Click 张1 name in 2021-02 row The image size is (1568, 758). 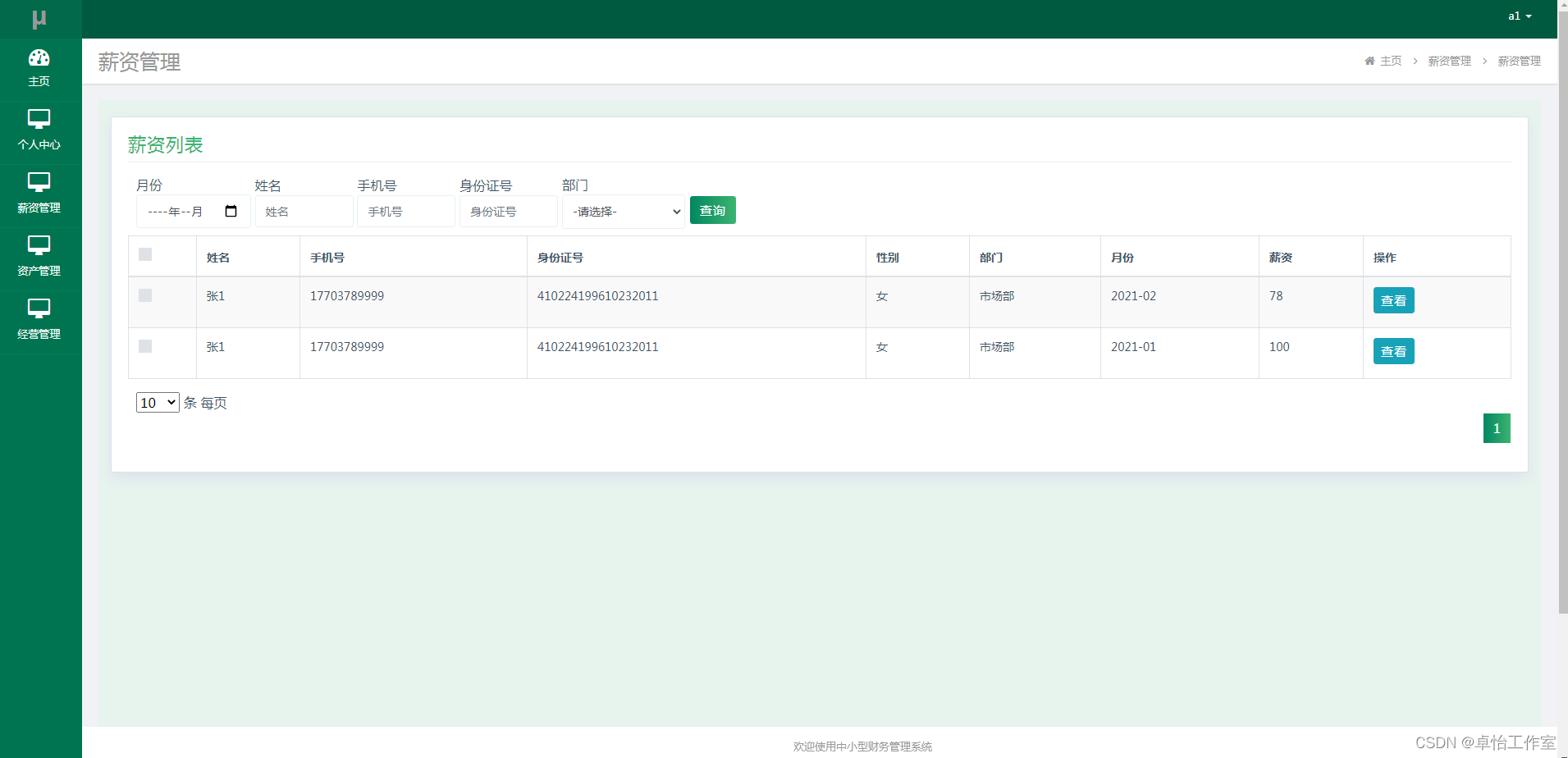pyautogui.click(x=216, y=296)
